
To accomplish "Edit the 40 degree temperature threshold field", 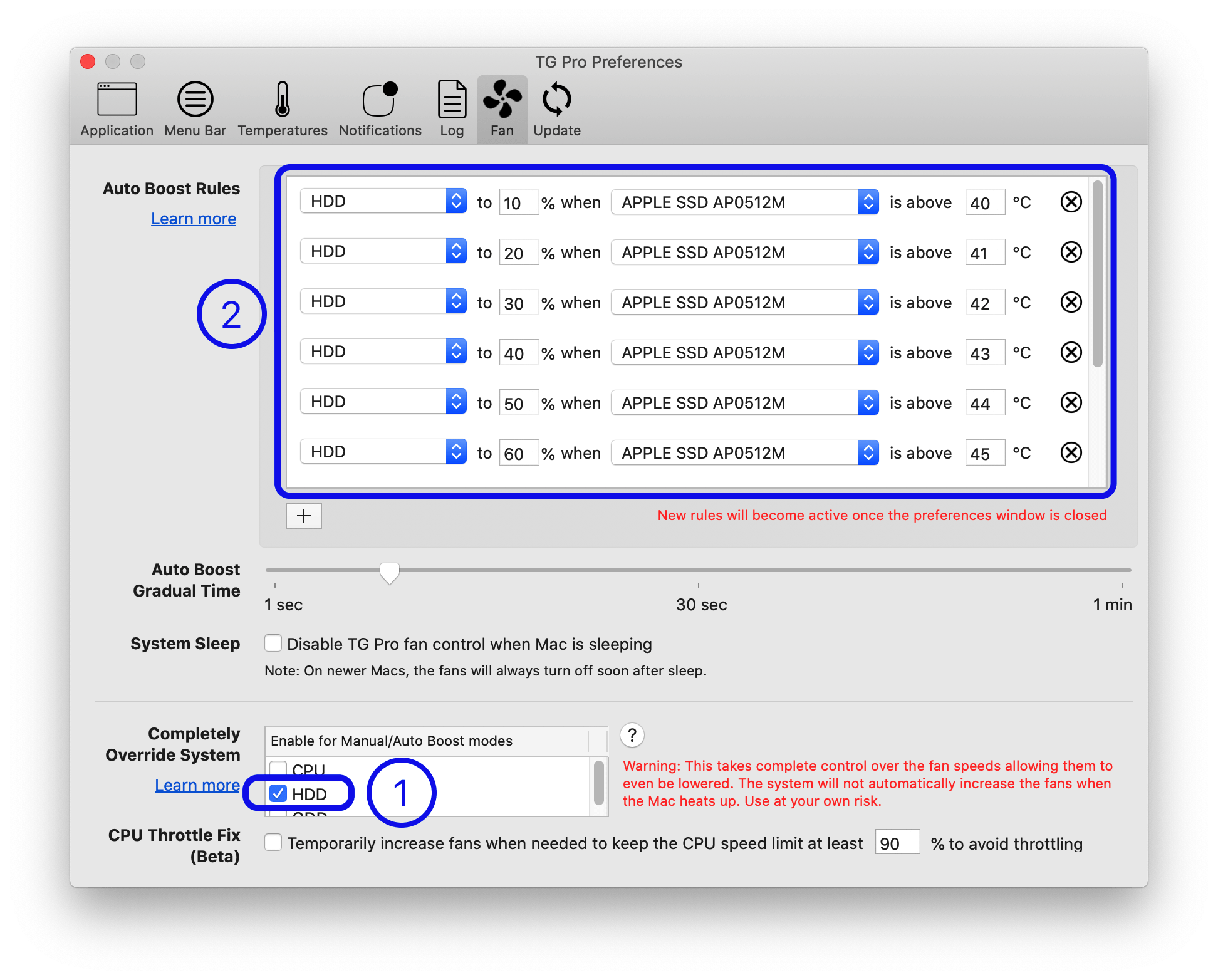I will (984, 201).
